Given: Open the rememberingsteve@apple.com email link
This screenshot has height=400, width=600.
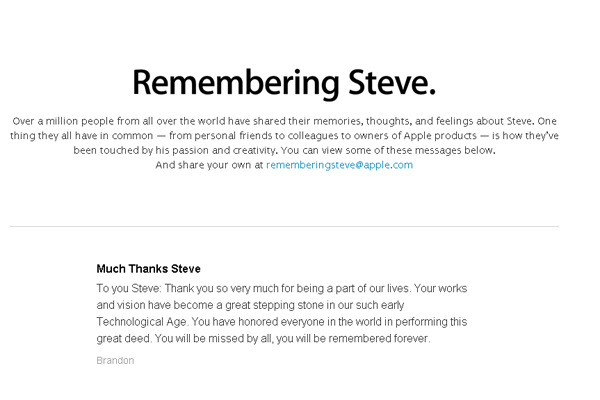Looking at the screenshot, I should (339, 165).
